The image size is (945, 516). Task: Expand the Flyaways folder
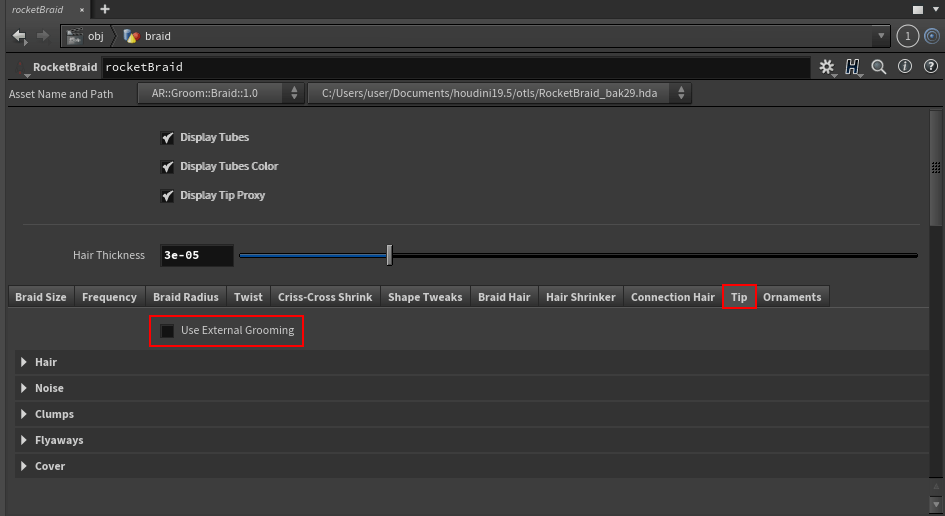(x=24, y=440)
